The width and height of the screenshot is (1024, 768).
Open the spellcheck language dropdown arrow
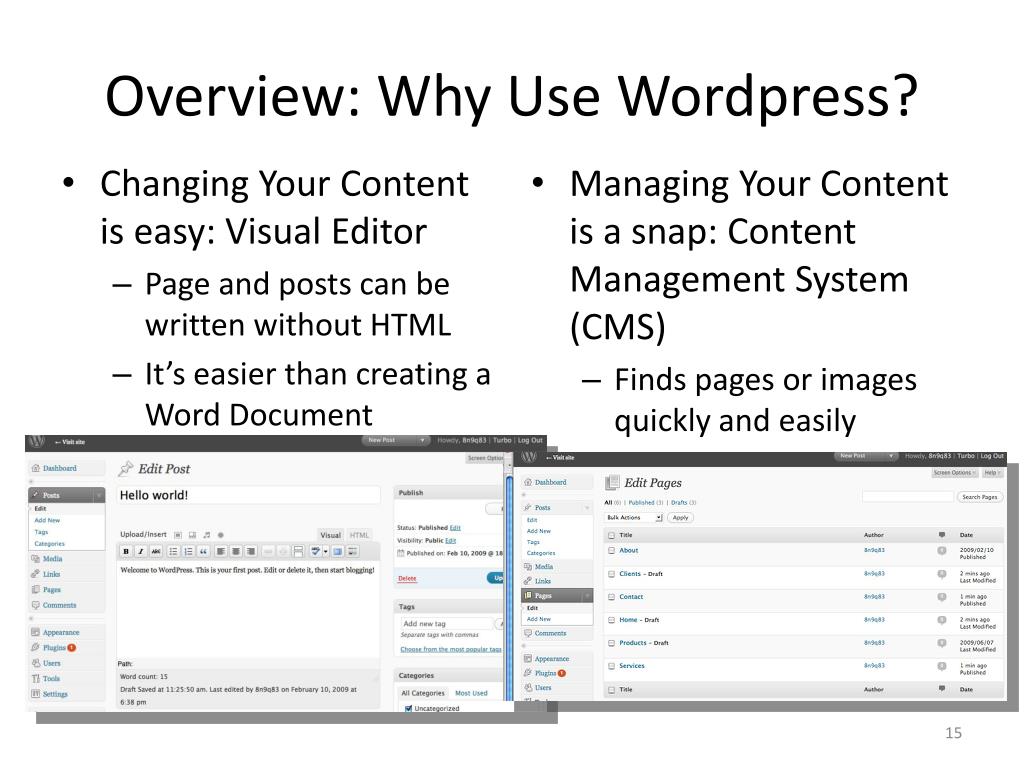tap(326, 552)
